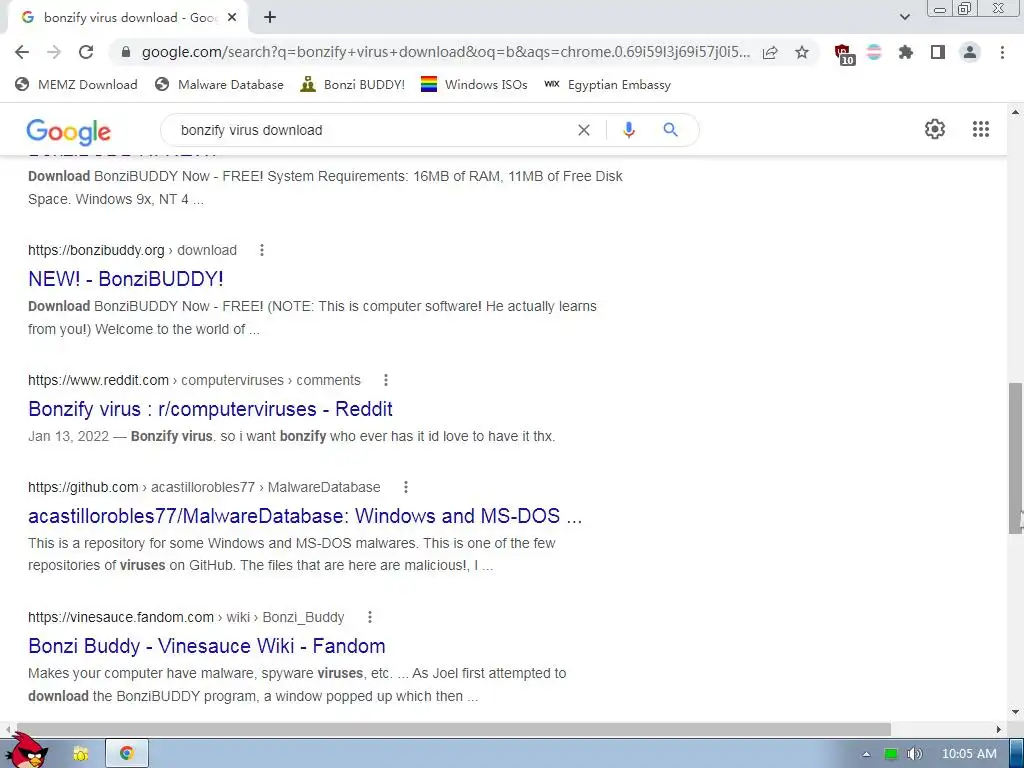Image resolution: width=1024 pixels, height=768 pixels.
Task: Click the address bar URL
Action: tap(446, 52)
